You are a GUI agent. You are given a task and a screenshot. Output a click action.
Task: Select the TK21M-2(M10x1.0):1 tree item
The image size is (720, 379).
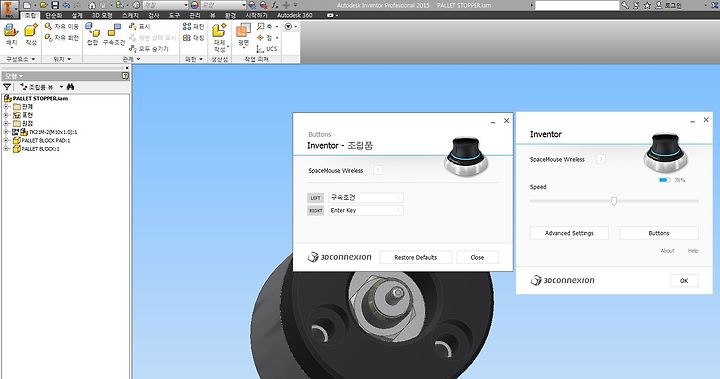53,132
